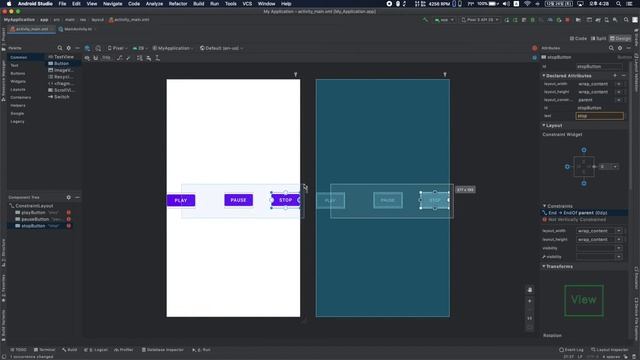This screenshot has width=640, height=360.
Task: Add bottom constraint in Constraint Widget
Action: point(584,184)
